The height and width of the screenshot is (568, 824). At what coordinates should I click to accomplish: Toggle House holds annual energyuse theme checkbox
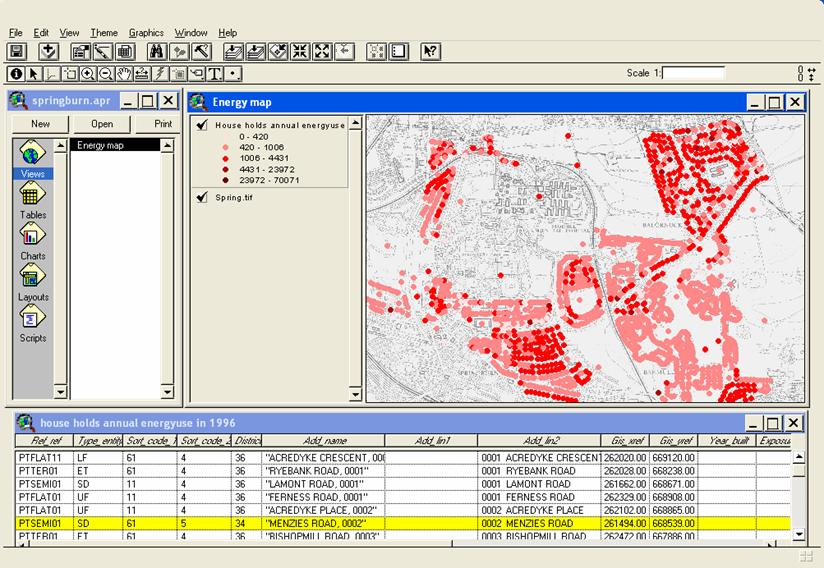click(202, 125)
